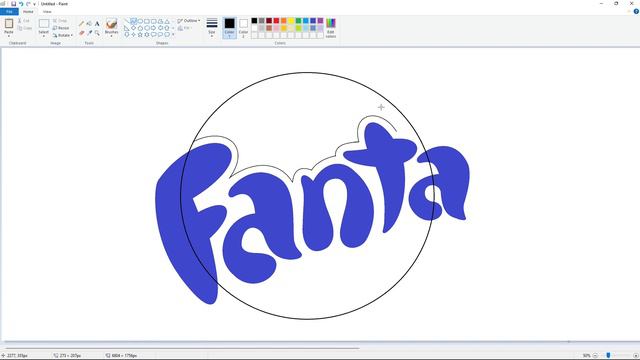Screen dimensions: 640x360
Task: Select the Text tool
Action: pyautogui.click(x=97, y=24)
